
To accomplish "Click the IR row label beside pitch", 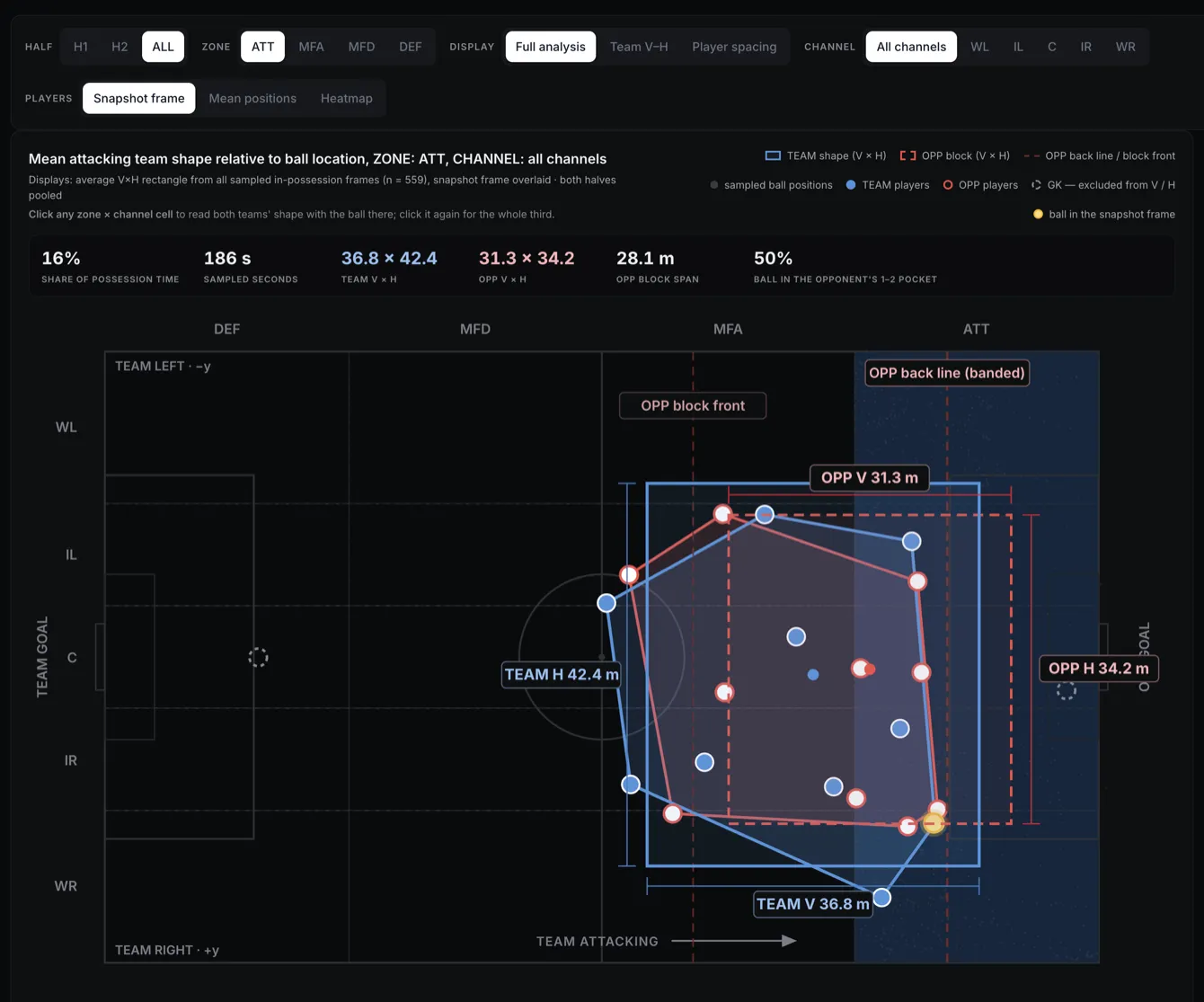I will 71,760.
